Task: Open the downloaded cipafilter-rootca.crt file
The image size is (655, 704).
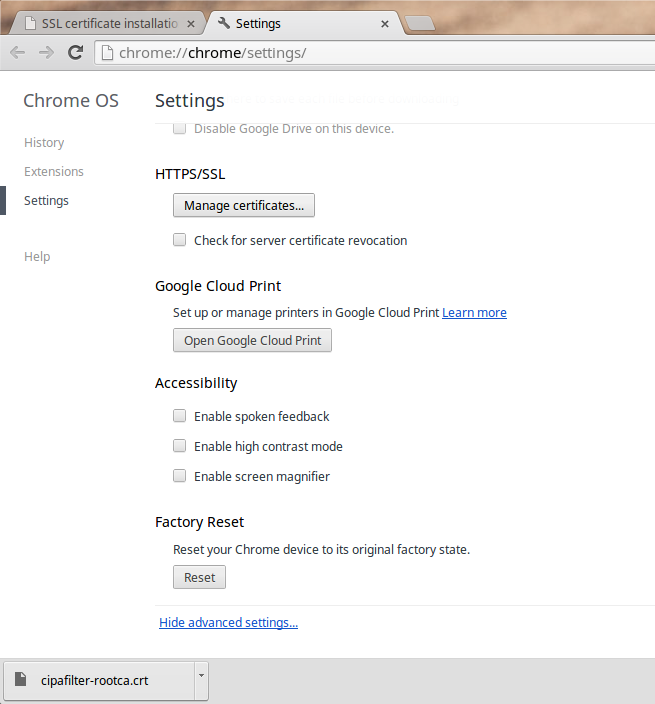Action: (99, 681)
